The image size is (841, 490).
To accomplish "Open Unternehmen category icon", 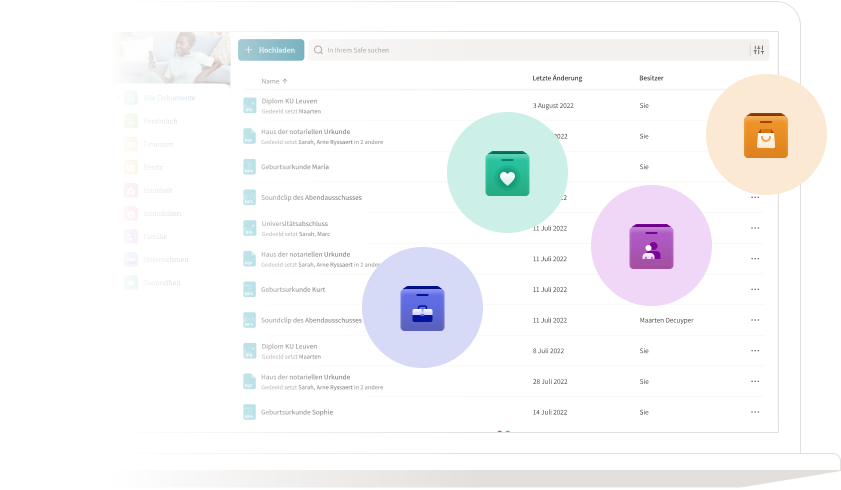I will pos(131,259).
